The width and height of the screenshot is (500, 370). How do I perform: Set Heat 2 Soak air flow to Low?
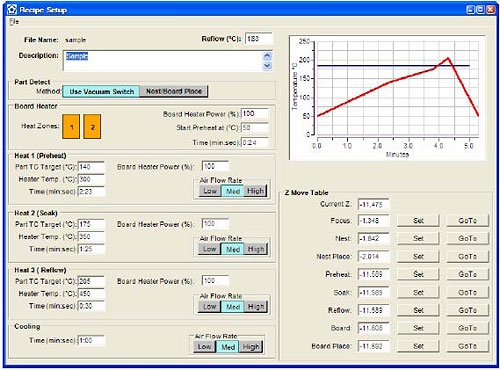(210, 249)
